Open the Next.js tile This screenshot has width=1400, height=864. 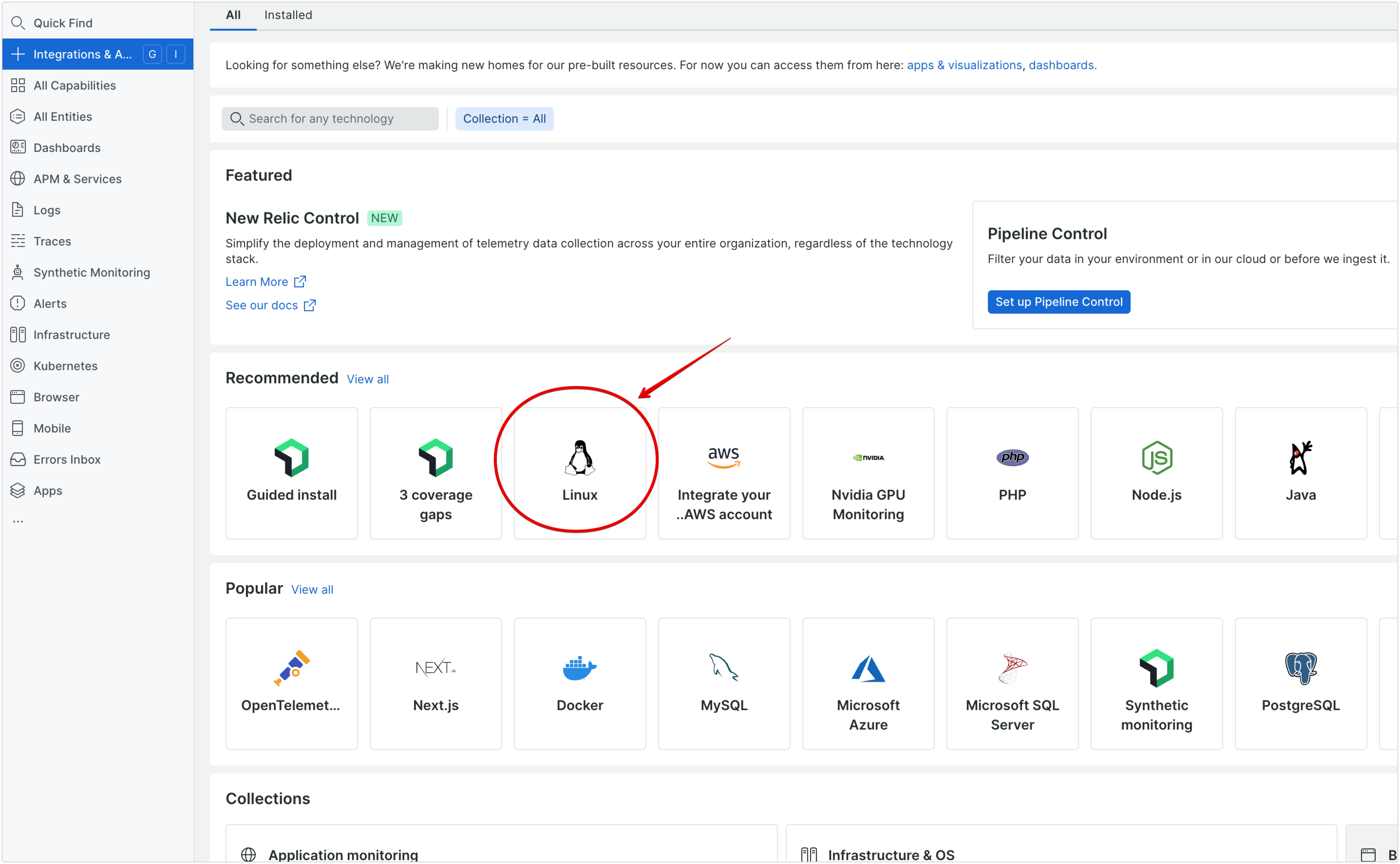point(435,683)
